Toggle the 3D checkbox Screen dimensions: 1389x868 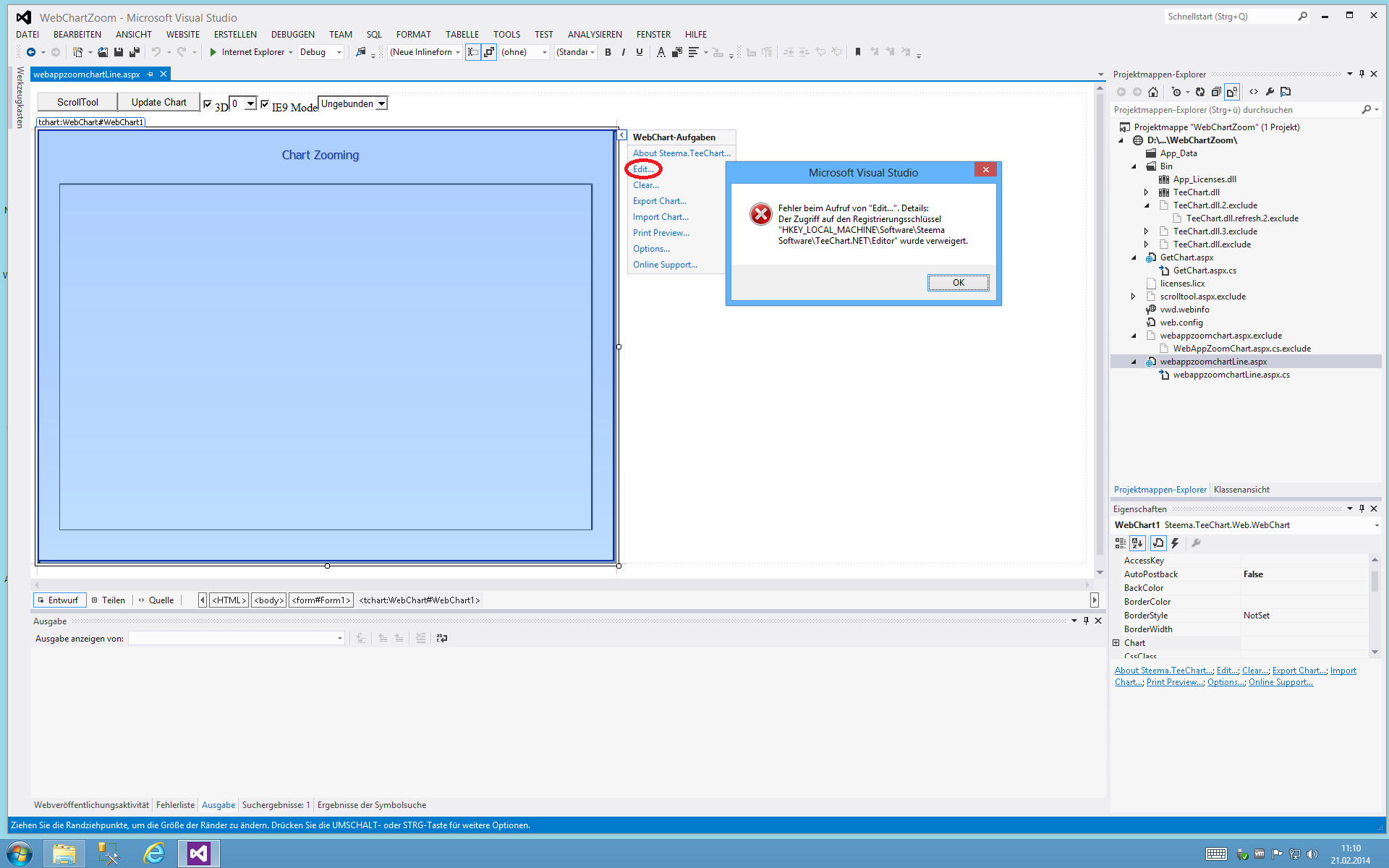pyautogui.click(x=208, y=104)
